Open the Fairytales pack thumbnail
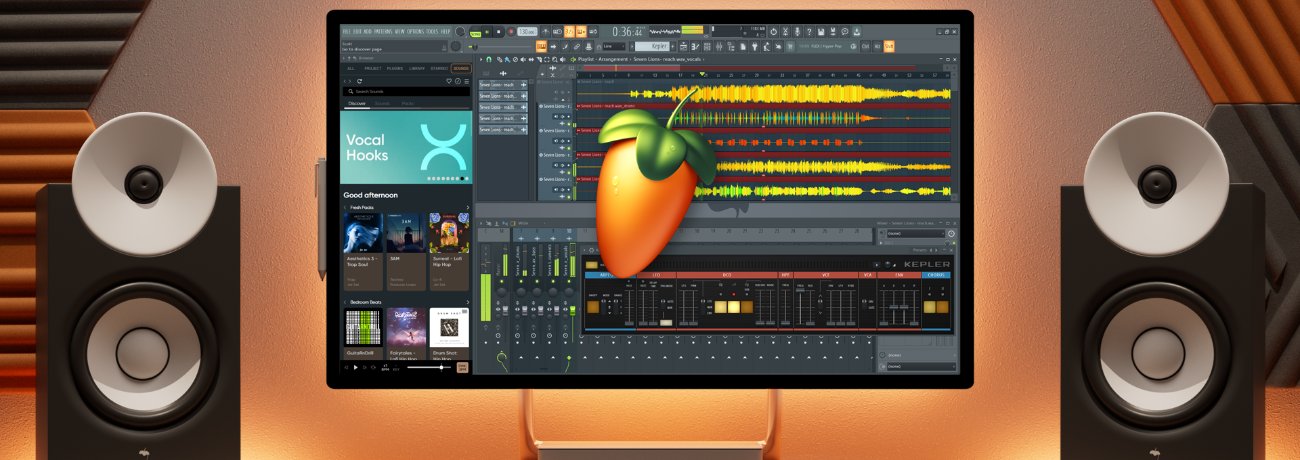This screenshot has width=1300, height=460. [x=406, y=327]
